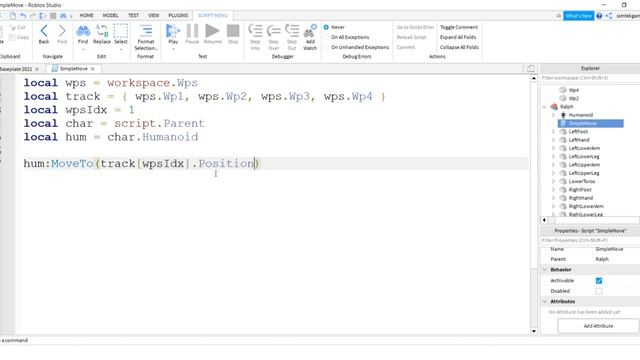Open the Play dropdown arrow

pyautogui.click(x=173, y=49)
